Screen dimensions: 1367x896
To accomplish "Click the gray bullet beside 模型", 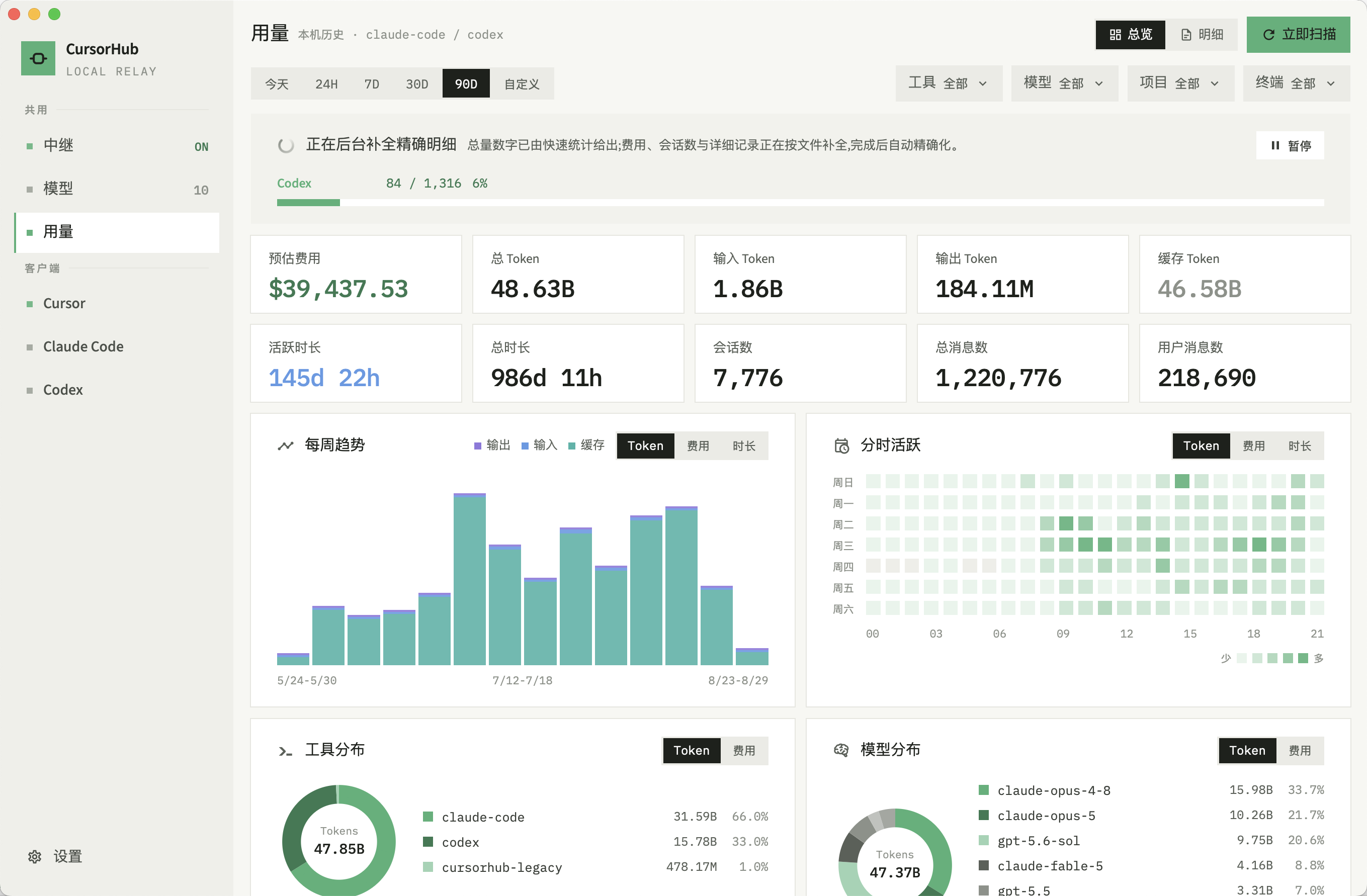I will 30,189.
